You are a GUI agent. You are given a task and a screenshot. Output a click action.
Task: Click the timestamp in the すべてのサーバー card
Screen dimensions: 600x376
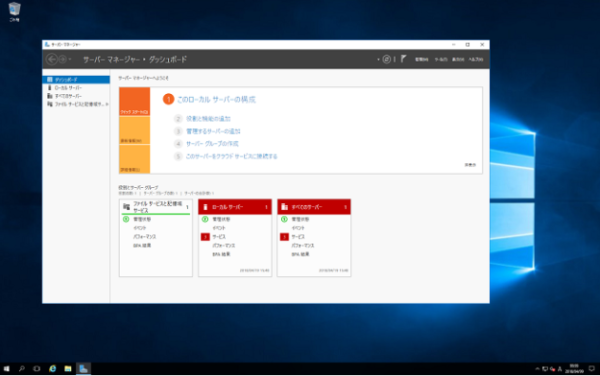[334, 270]
